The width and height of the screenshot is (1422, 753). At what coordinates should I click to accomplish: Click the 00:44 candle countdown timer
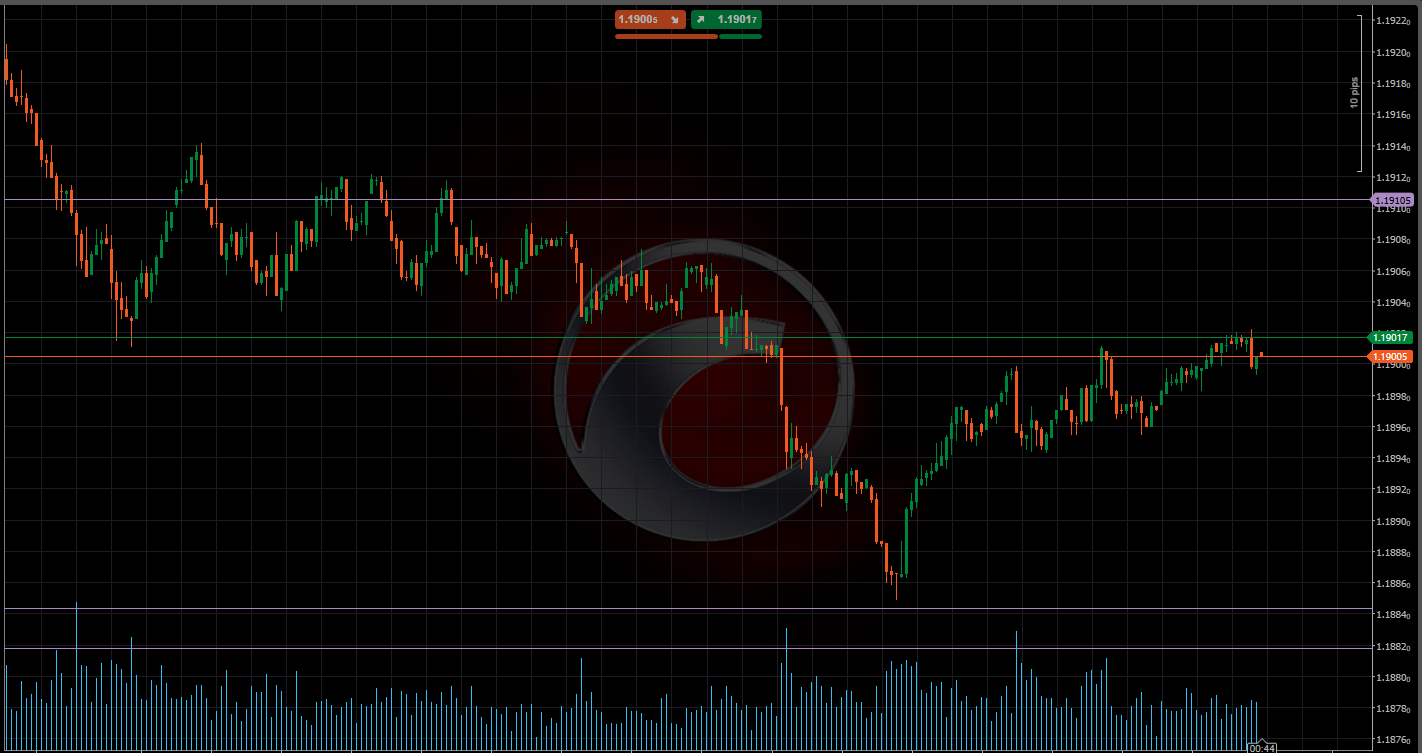tap(1262, 747)
